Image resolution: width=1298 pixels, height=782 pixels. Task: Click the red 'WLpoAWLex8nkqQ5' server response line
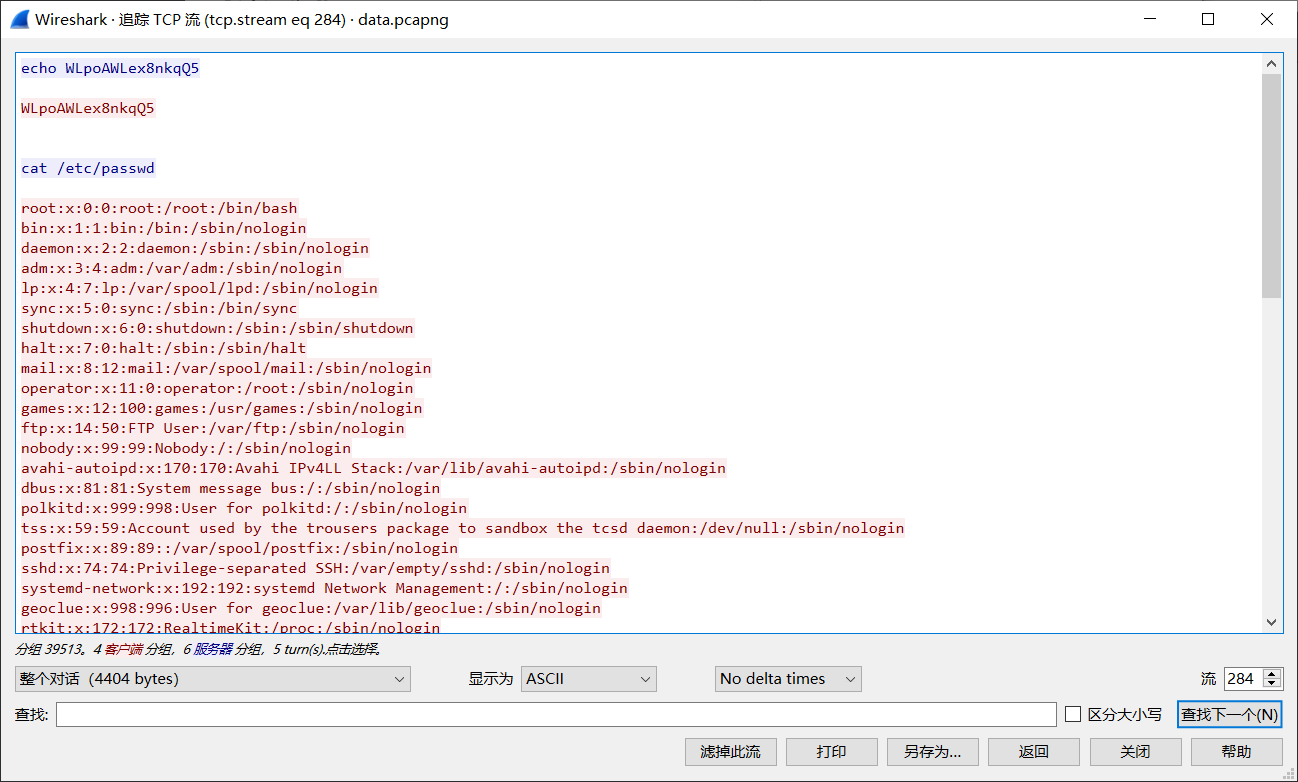coord(88,108)
